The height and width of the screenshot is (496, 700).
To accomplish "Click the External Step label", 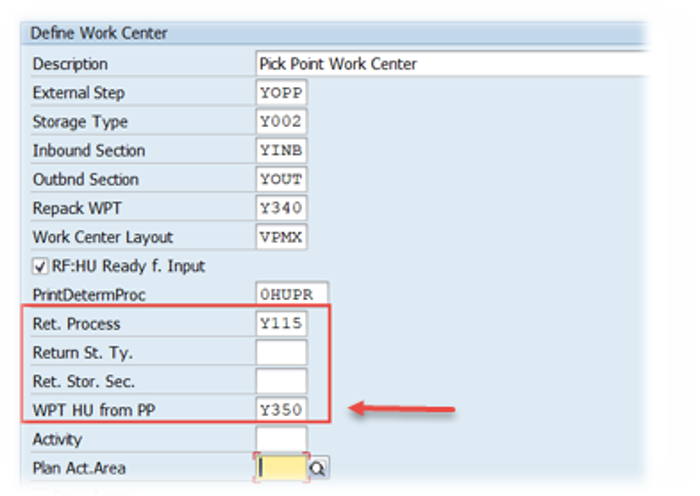I will click(x=79, y=93).
